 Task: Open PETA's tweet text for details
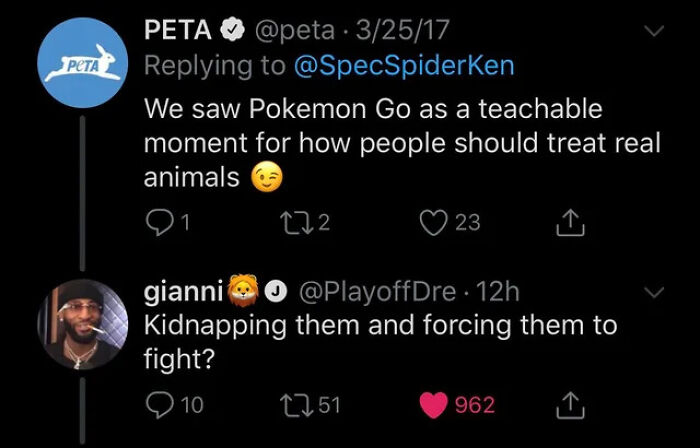[x=400, y=142]
